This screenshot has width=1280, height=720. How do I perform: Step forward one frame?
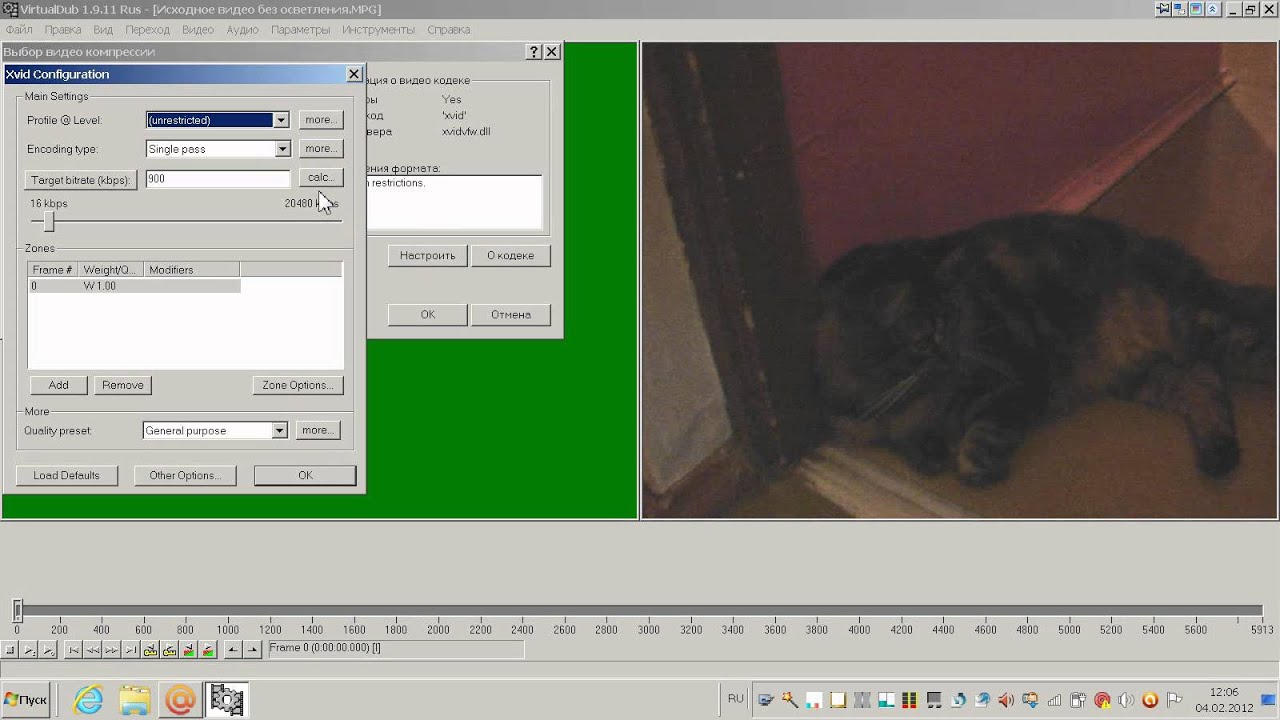point(111,650)
